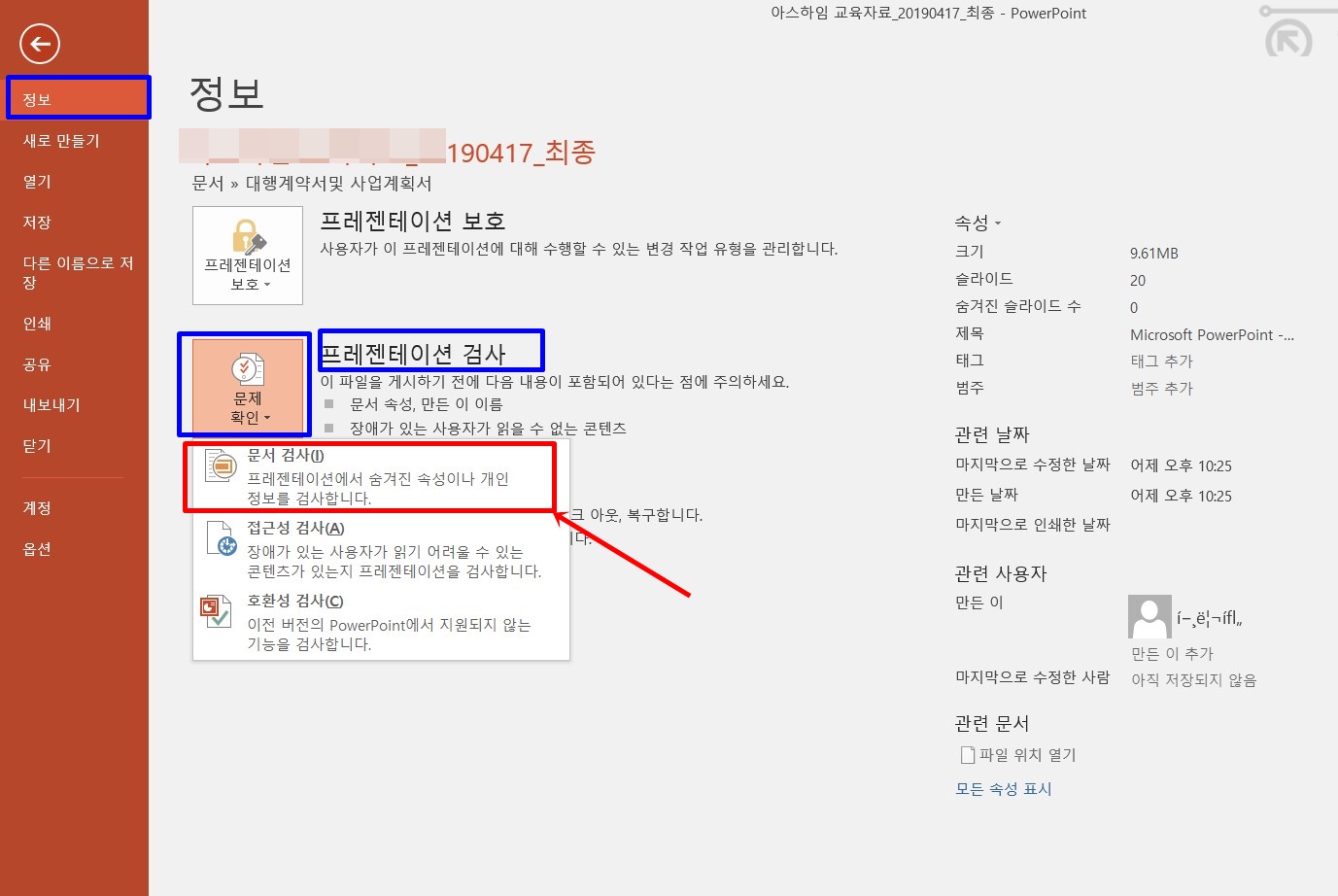Expand the 문제 확인 dropdown button
Viewport: 1338px width, 896px height.
(248, 386)
